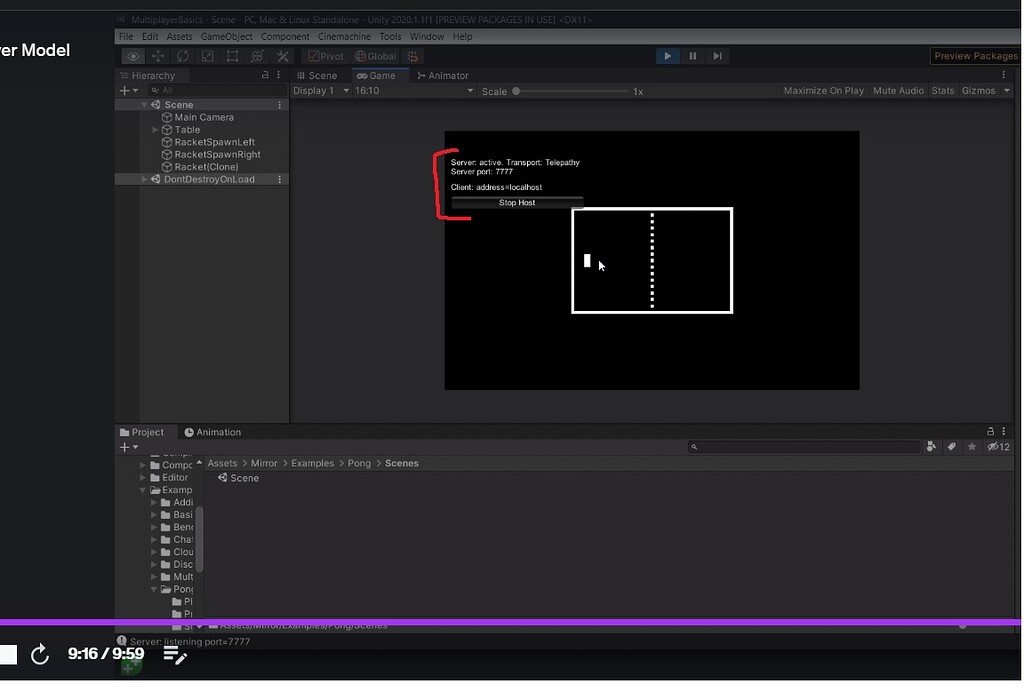Select the Rotate tool
The width and height of the screenshot is (1024, 692).
click(x=182, y=55)
